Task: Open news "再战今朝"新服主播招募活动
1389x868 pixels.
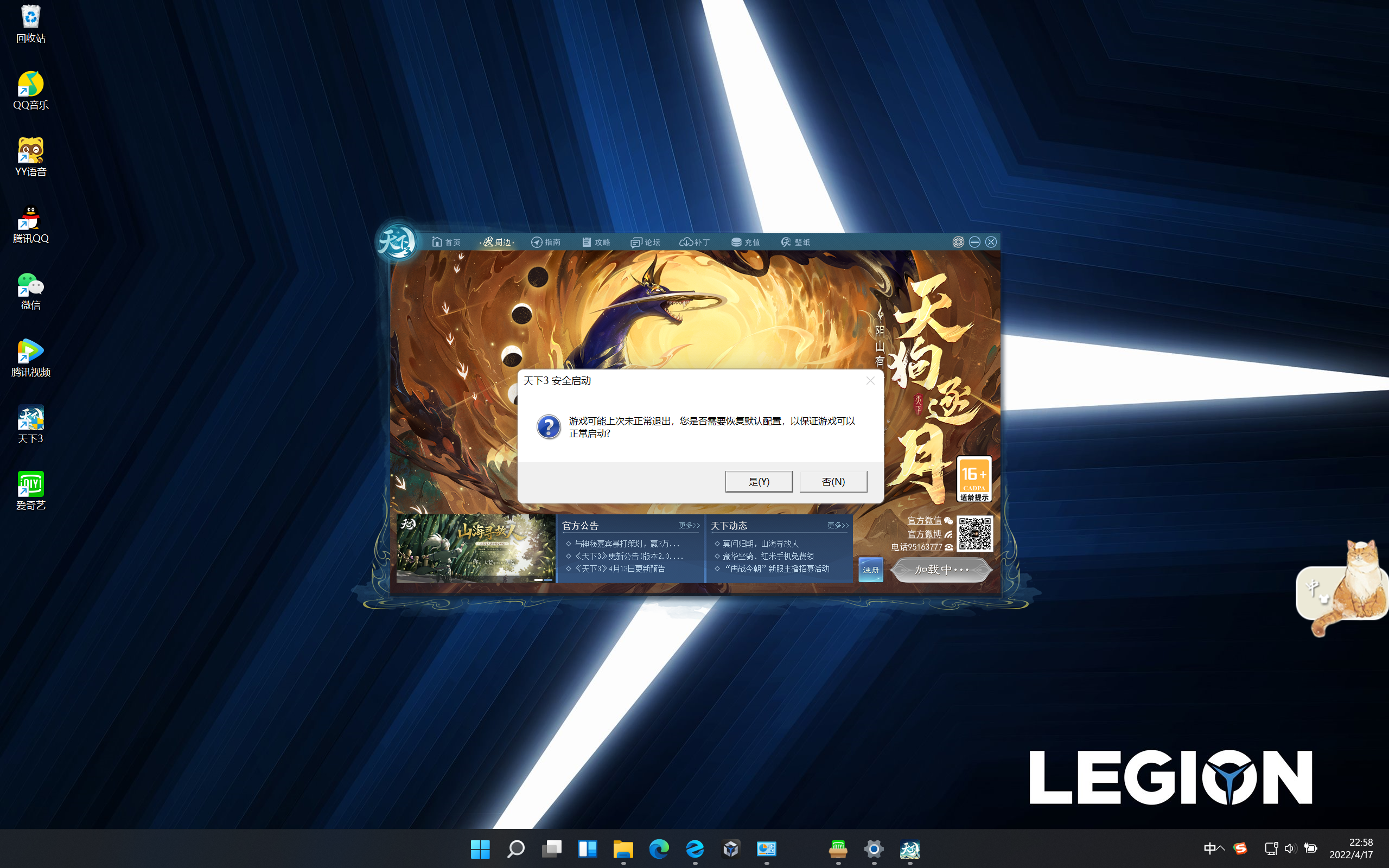Action: (776, 569)
